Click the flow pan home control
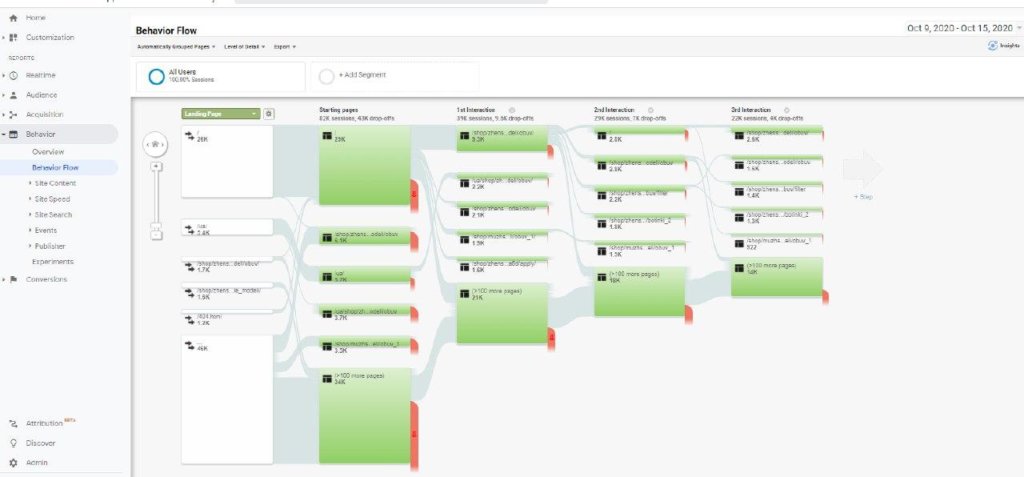Viewport: 1024px width, 477px height. click(x=156, y=145)
